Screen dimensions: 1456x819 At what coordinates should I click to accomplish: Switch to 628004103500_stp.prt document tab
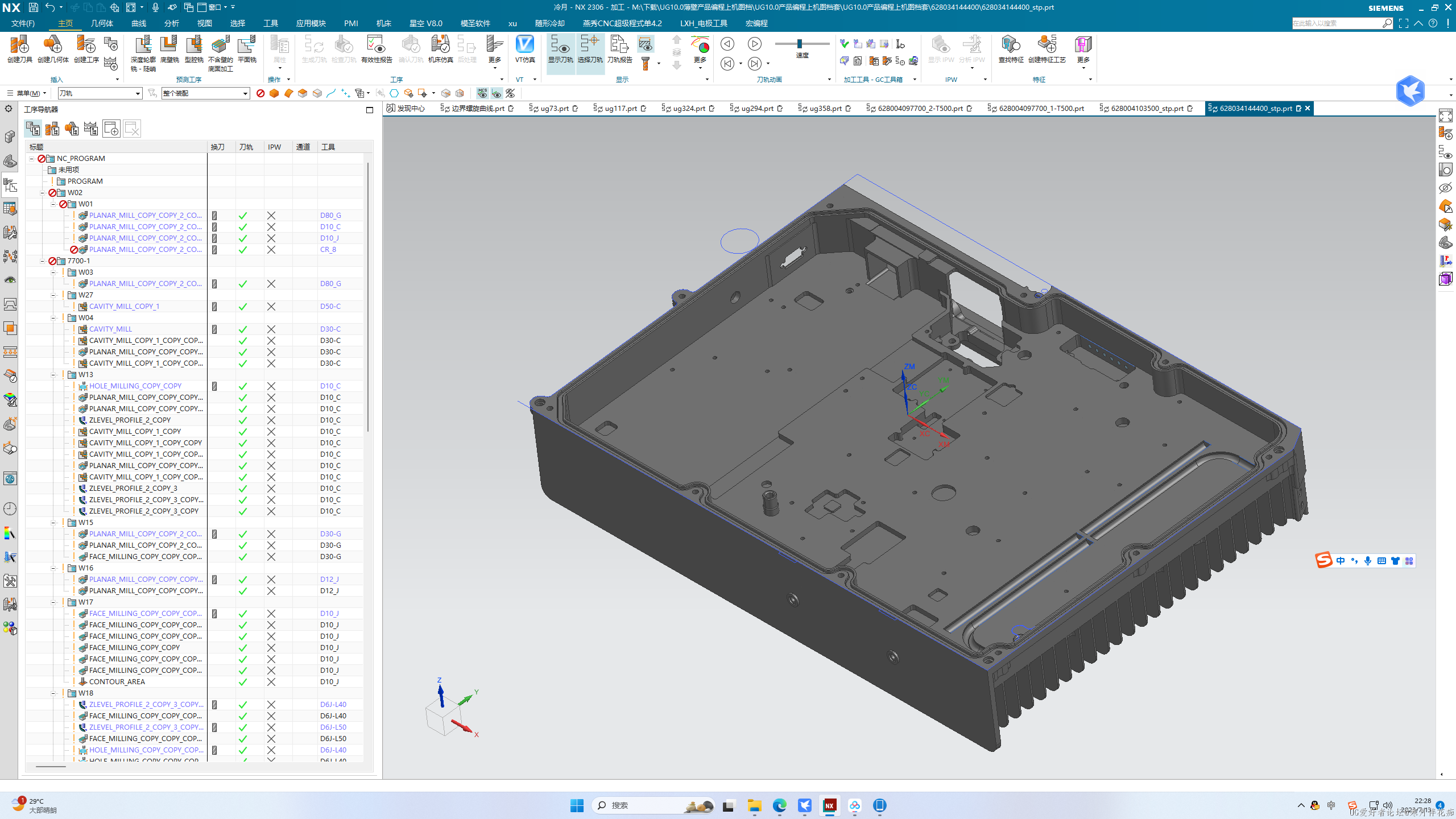coord(1147,108)
